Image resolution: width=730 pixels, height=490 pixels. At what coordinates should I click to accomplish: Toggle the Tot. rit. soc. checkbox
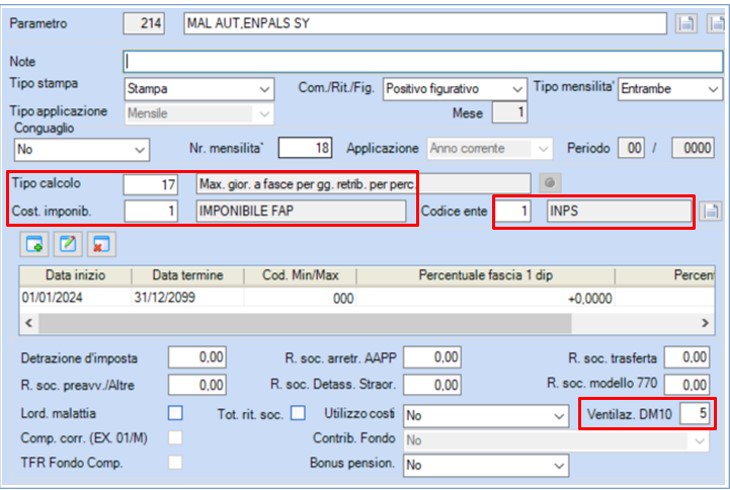298,413
